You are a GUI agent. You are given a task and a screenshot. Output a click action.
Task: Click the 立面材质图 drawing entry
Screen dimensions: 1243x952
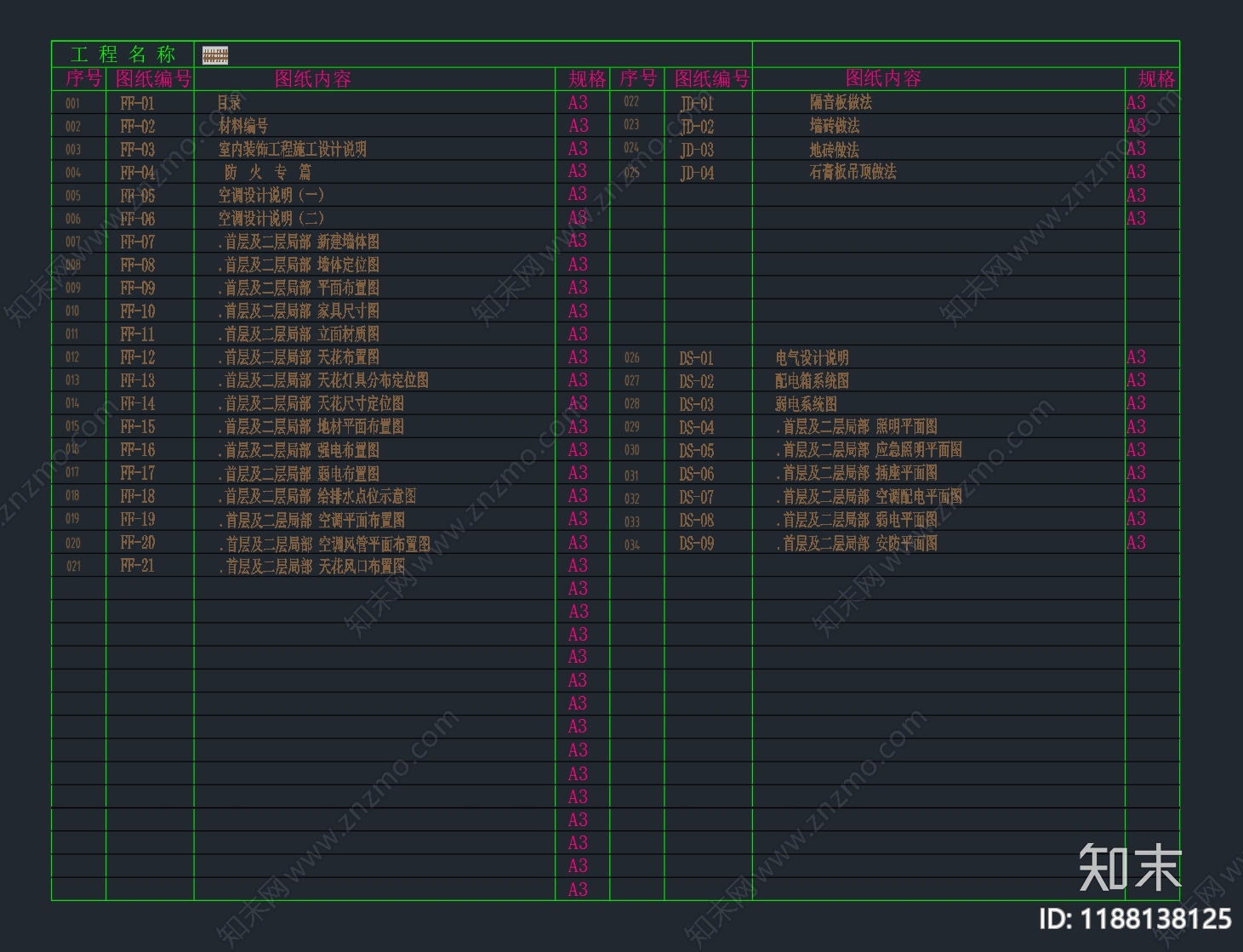(299, 334)
